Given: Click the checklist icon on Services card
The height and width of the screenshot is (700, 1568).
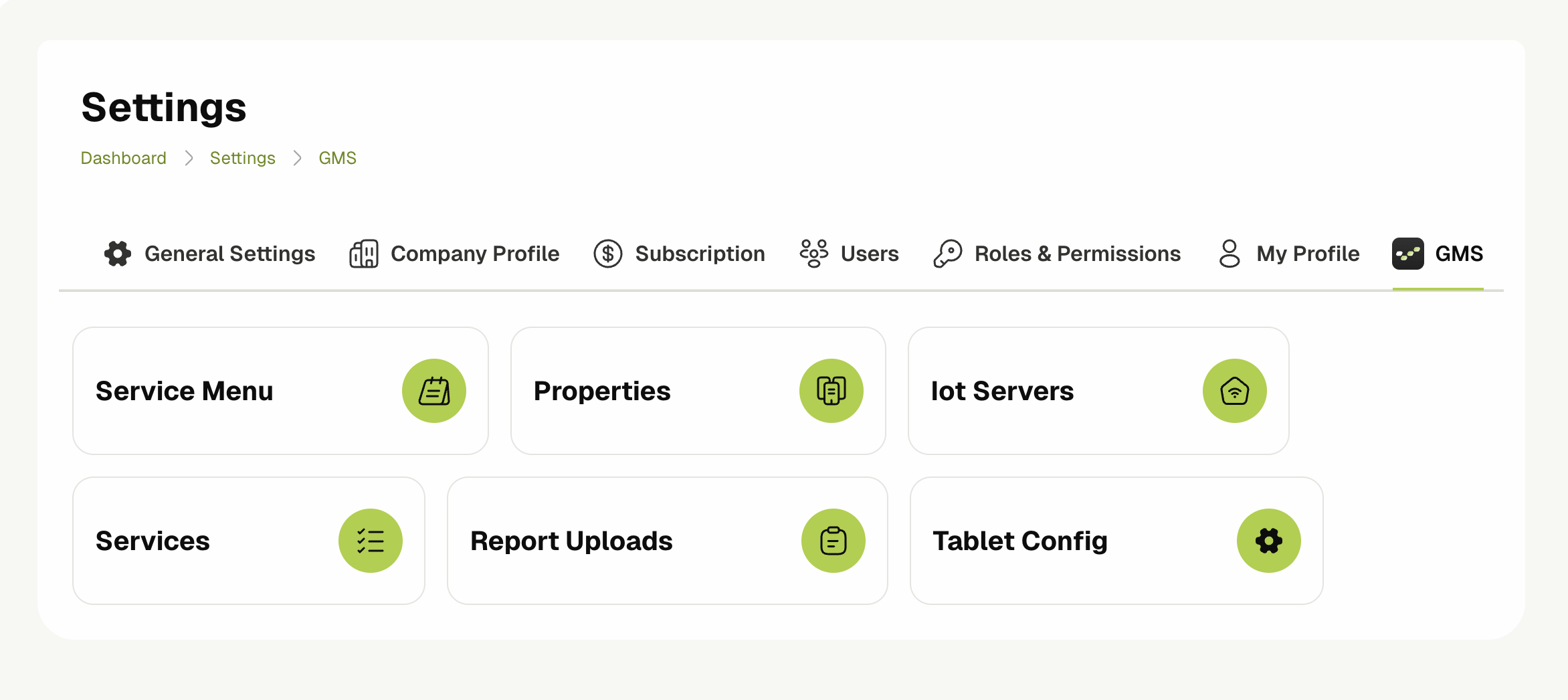Looking at the screenshot, I should click(x=371, y=541).
